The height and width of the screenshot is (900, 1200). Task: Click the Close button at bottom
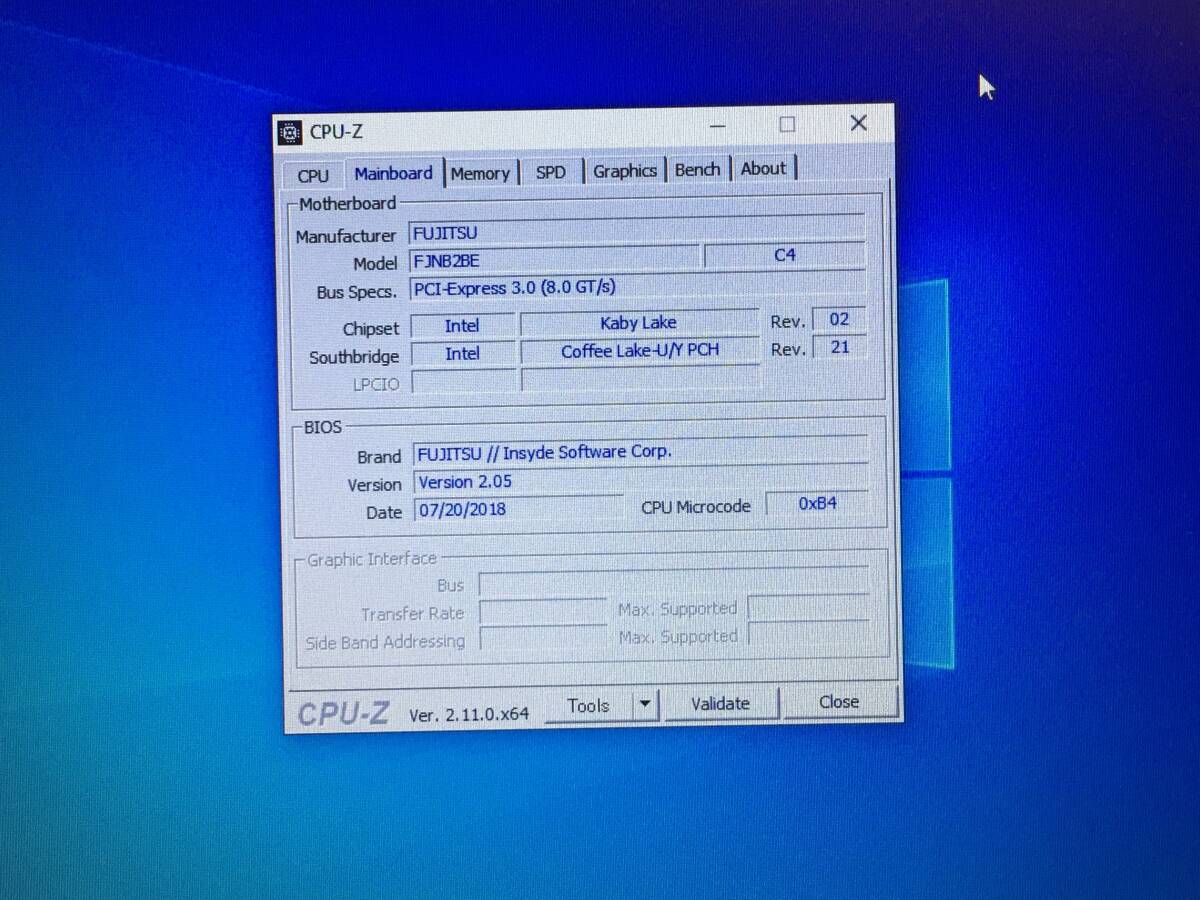pos(839,702)
